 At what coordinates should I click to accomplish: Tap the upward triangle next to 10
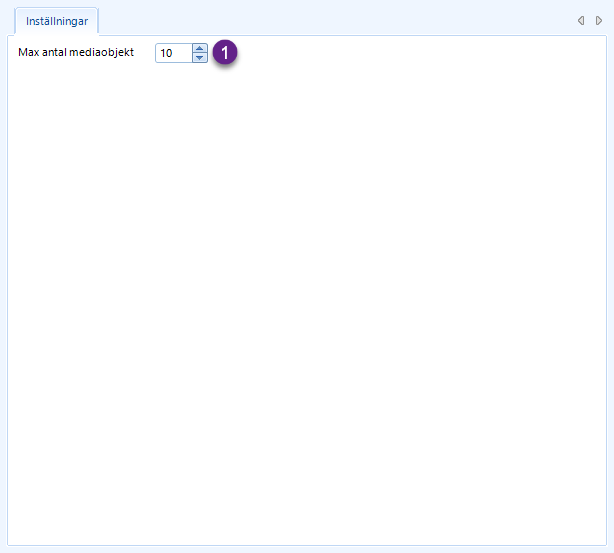(x=200, y=49)
